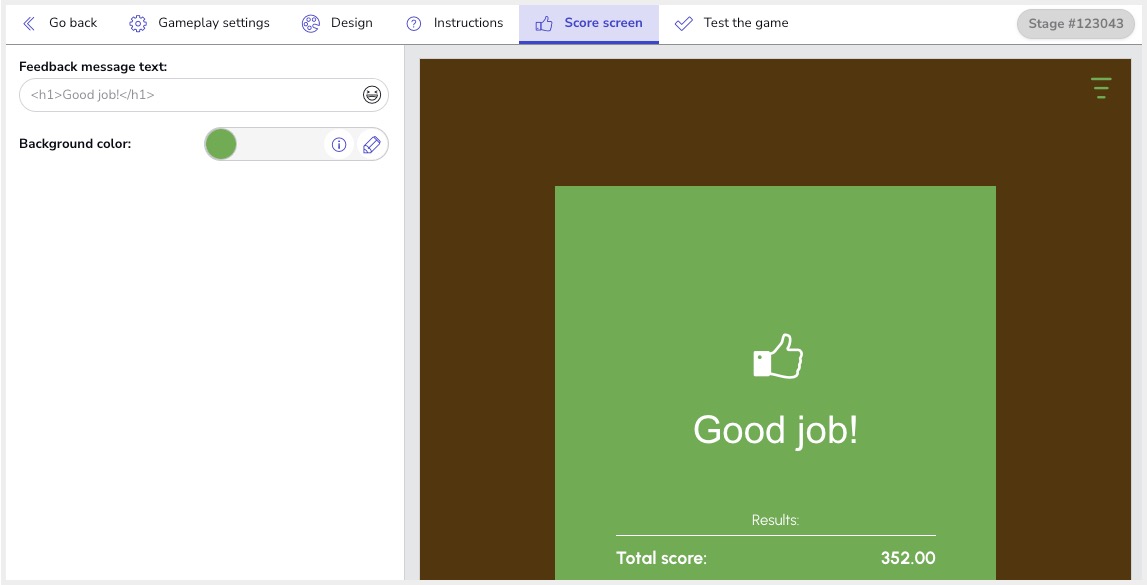This screenshot has height=585, width=1147.
Task: Open the green hamburger menu in preview
Action: click(x=1101, y=88)
